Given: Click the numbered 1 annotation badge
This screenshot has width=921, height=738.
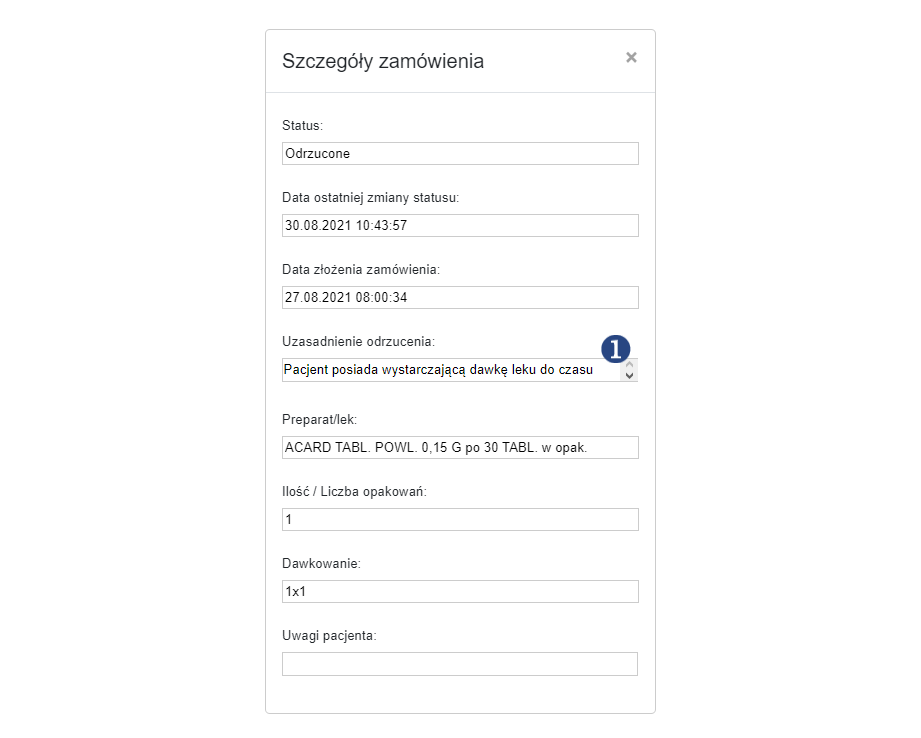Looking at the screenshot, I should point(616,350).
